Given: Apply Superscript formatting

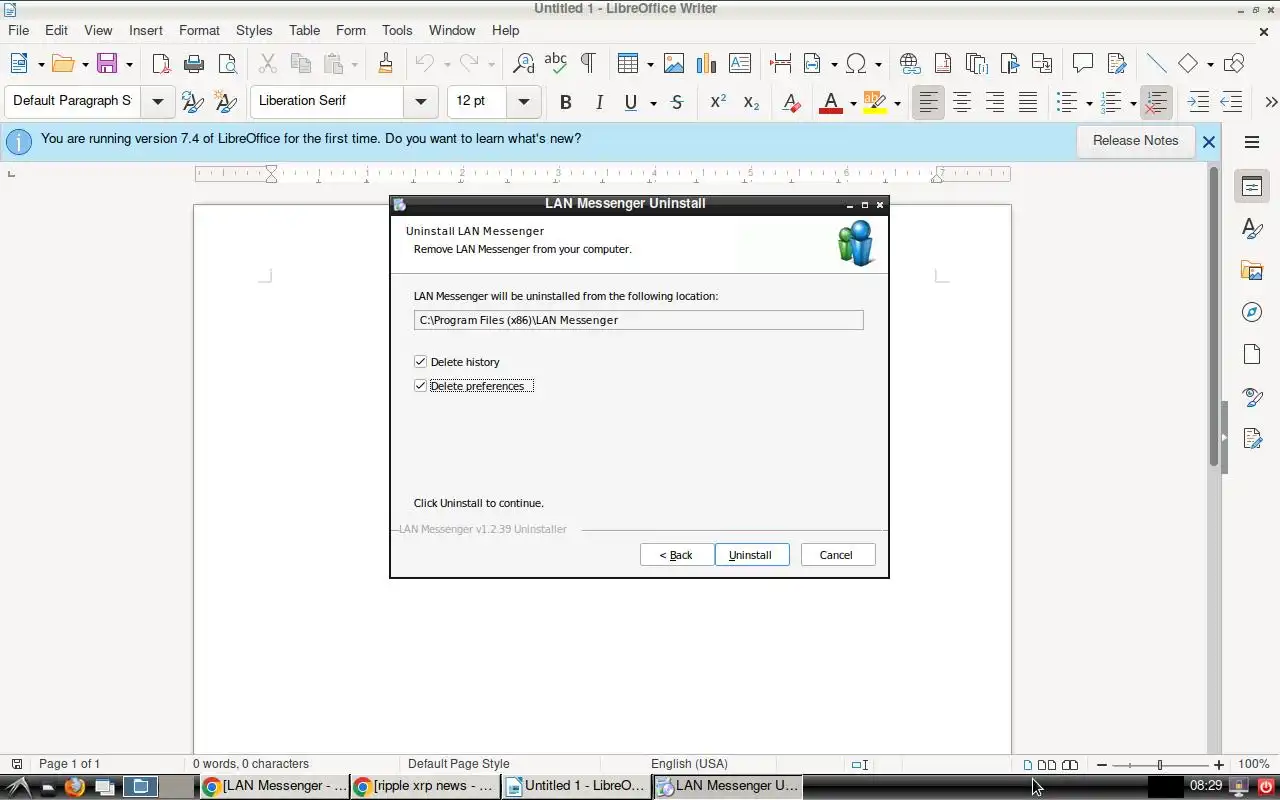Looking at the screenshot, I should [717, 102].
